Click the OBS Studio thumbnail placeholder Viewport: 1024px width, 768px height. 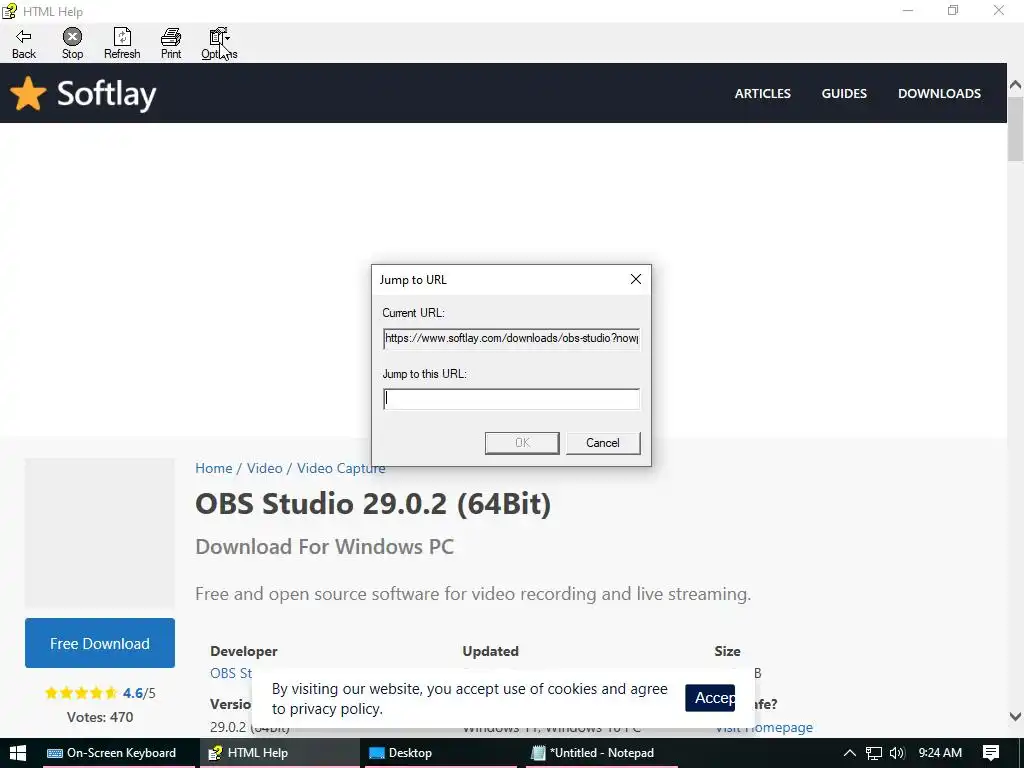(100, 533)
